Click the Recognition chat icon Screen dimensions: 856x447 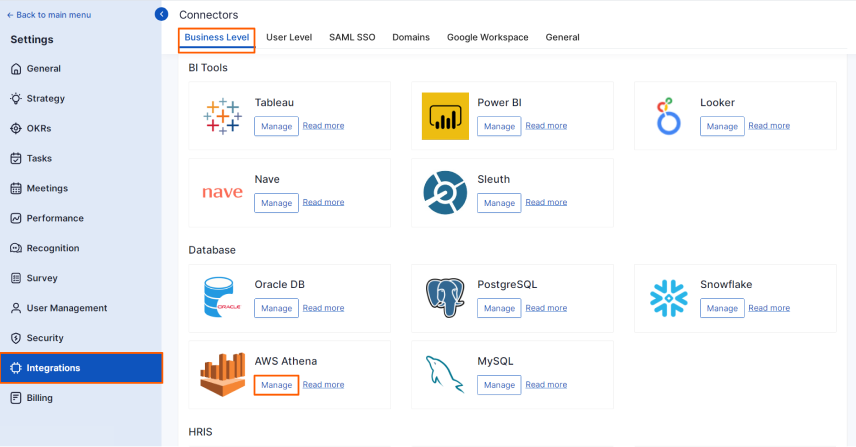tap(16, 248)
